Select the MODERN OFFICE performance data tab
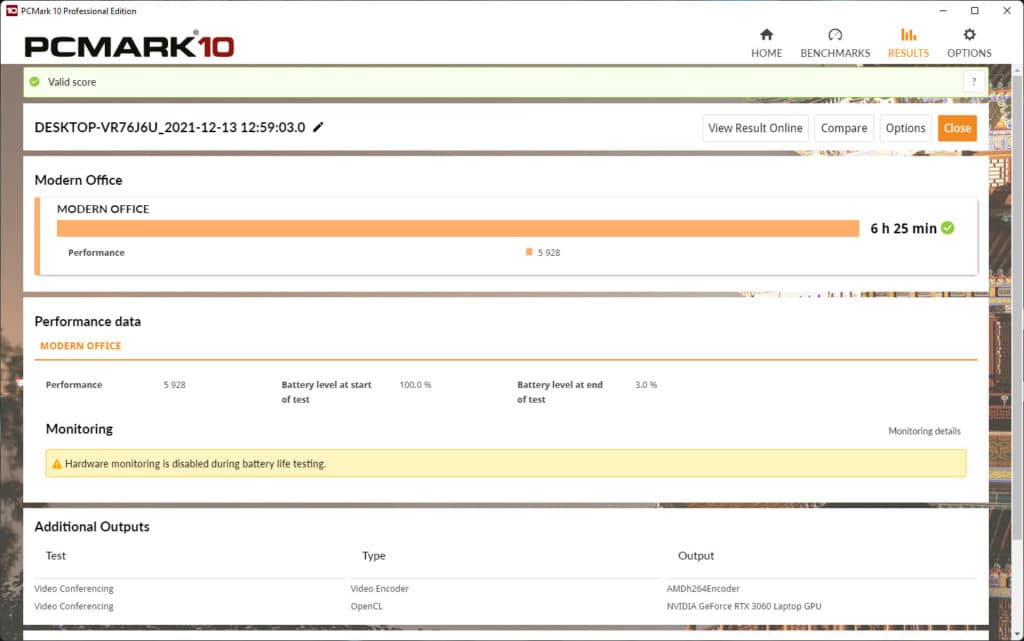This screenshot has height=641, width=1024. pos(80,346)
